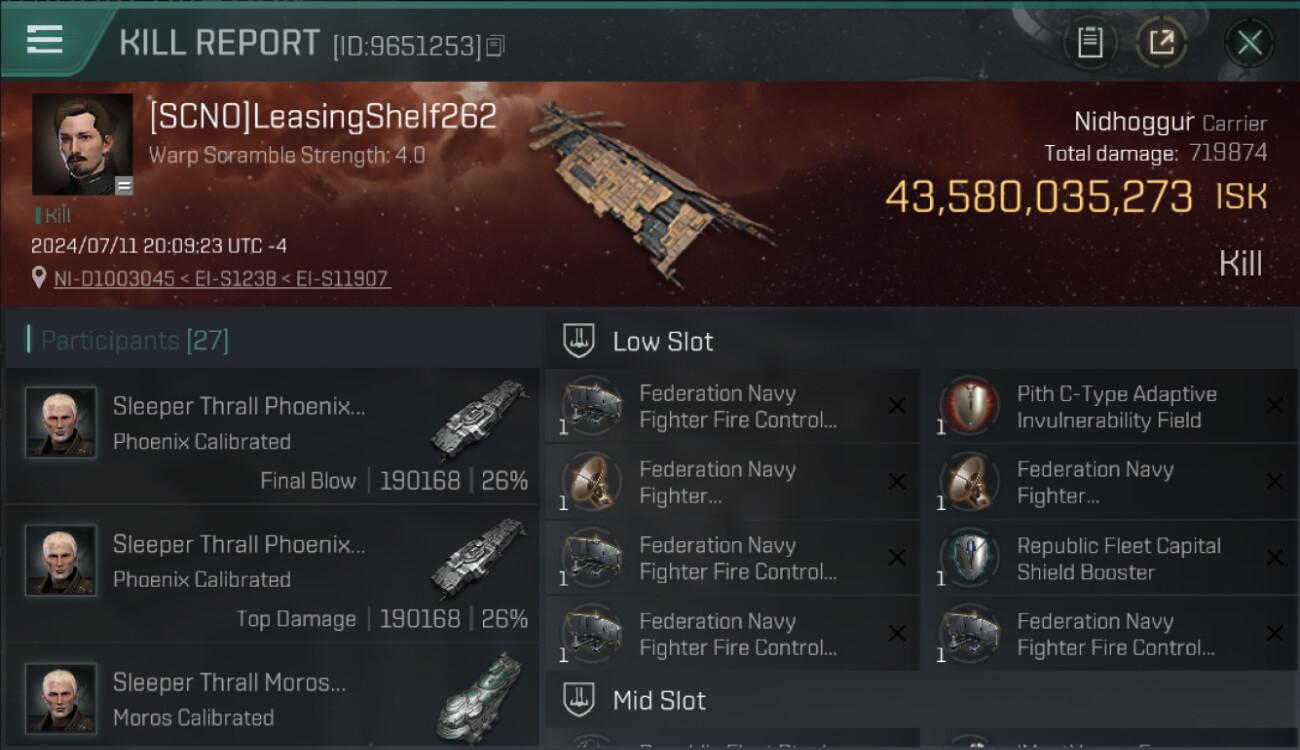The image size is (1300, 750).
Task: View LeasingShelf262's pilot portrait
Action: [82, 144]
